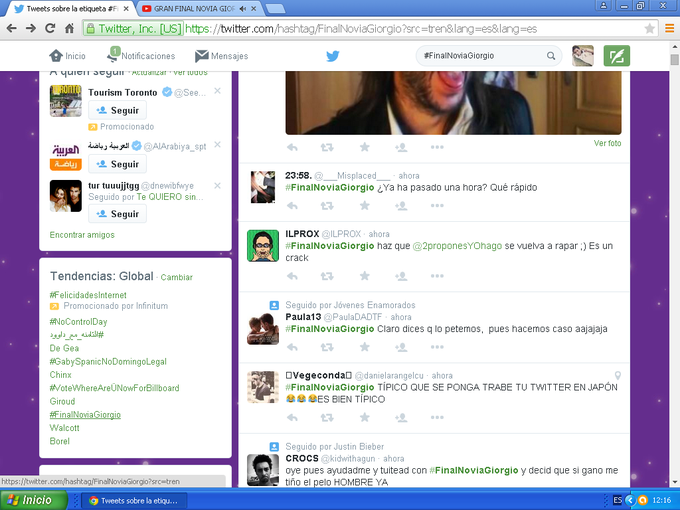680x510 pixels.
Task: Click the browser forward arrow
Action: pos(31,29)
